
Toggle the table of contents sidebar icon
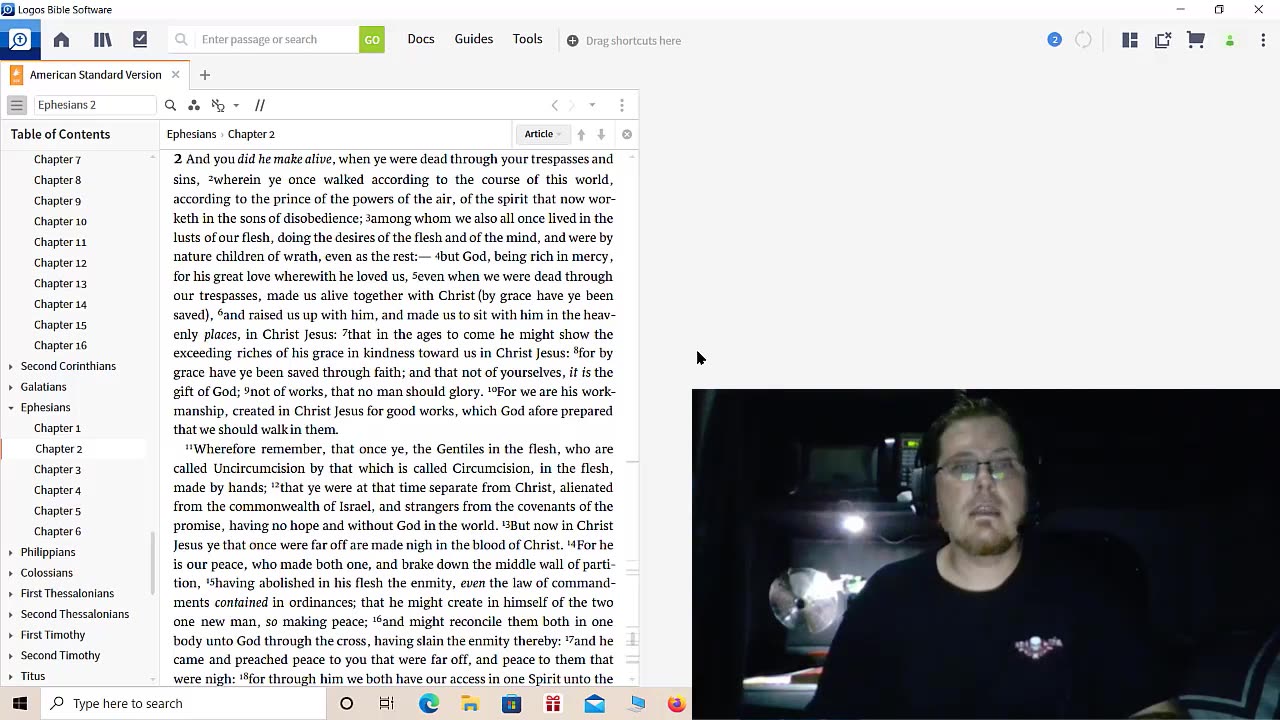(x=16, y=105)
